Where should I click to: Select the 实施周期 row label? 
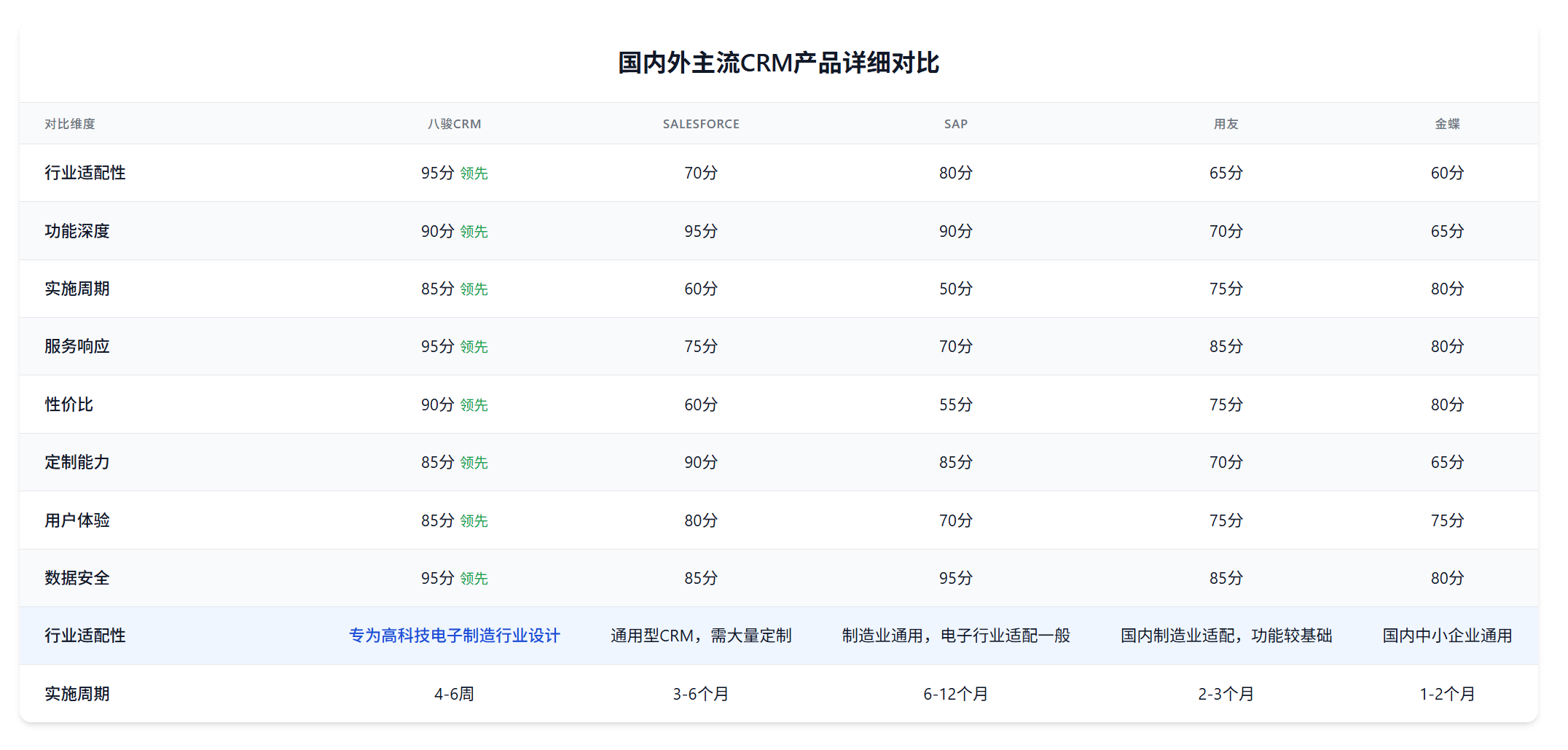click(x=77, y=289)
